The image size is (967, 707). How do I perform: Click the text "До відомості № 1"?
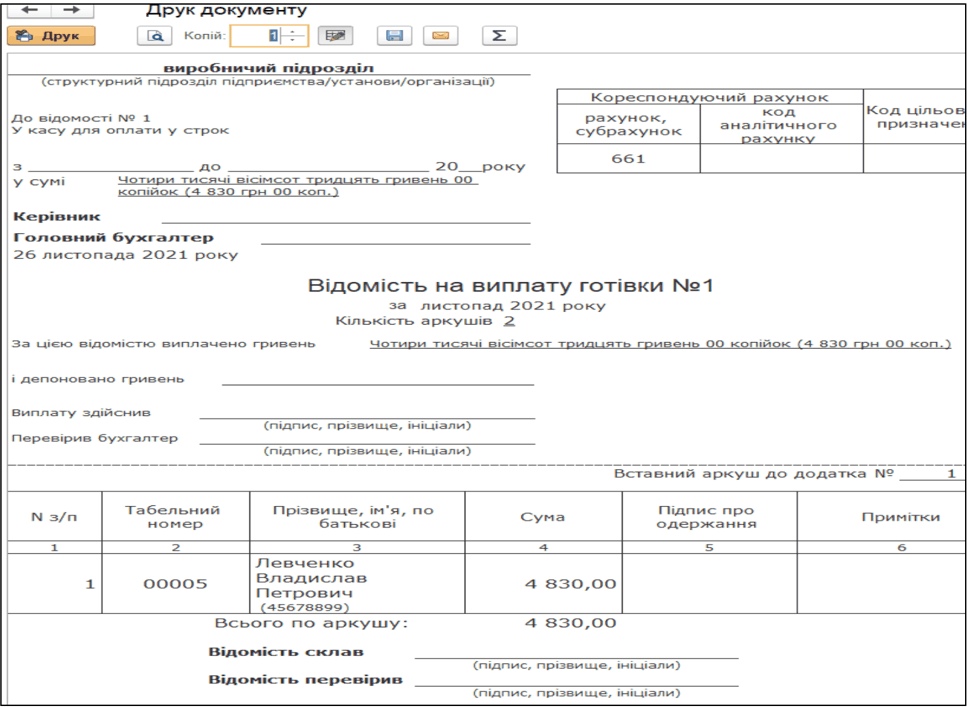point(81,118)
